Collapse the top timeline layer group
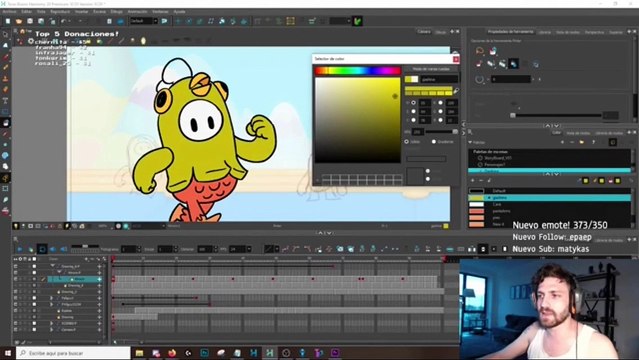The image size is (639, 360). 53,266
